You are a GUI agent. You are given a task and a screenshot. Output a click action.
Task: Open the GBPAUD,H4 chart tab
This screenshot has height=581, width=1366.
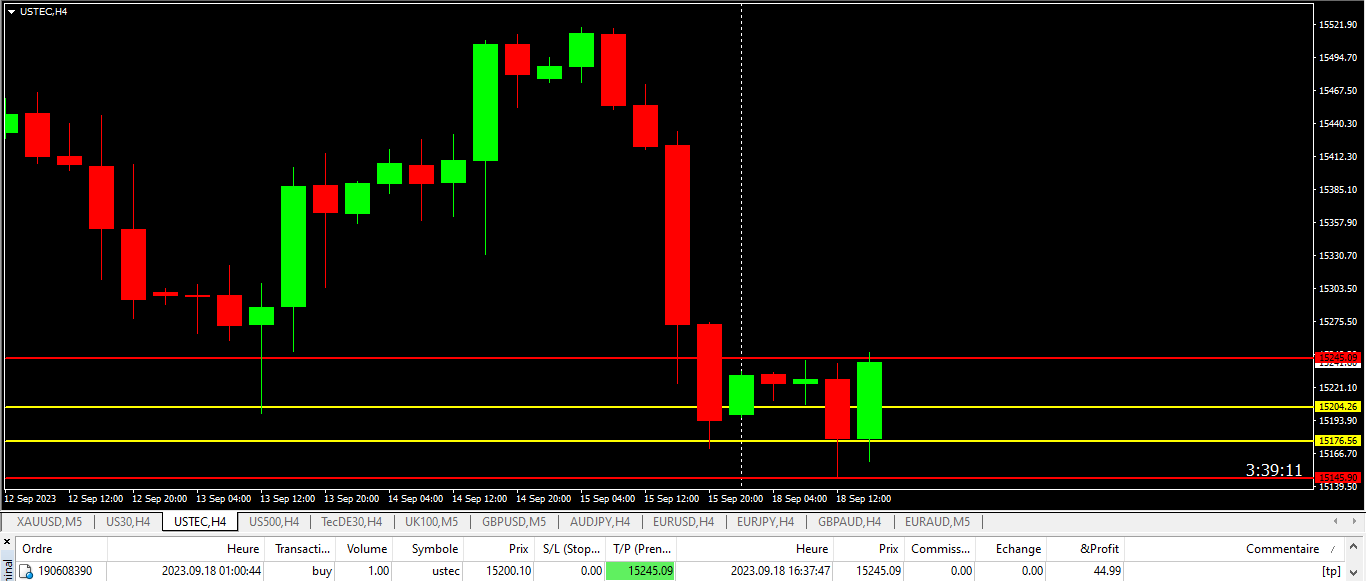[849, 521]
